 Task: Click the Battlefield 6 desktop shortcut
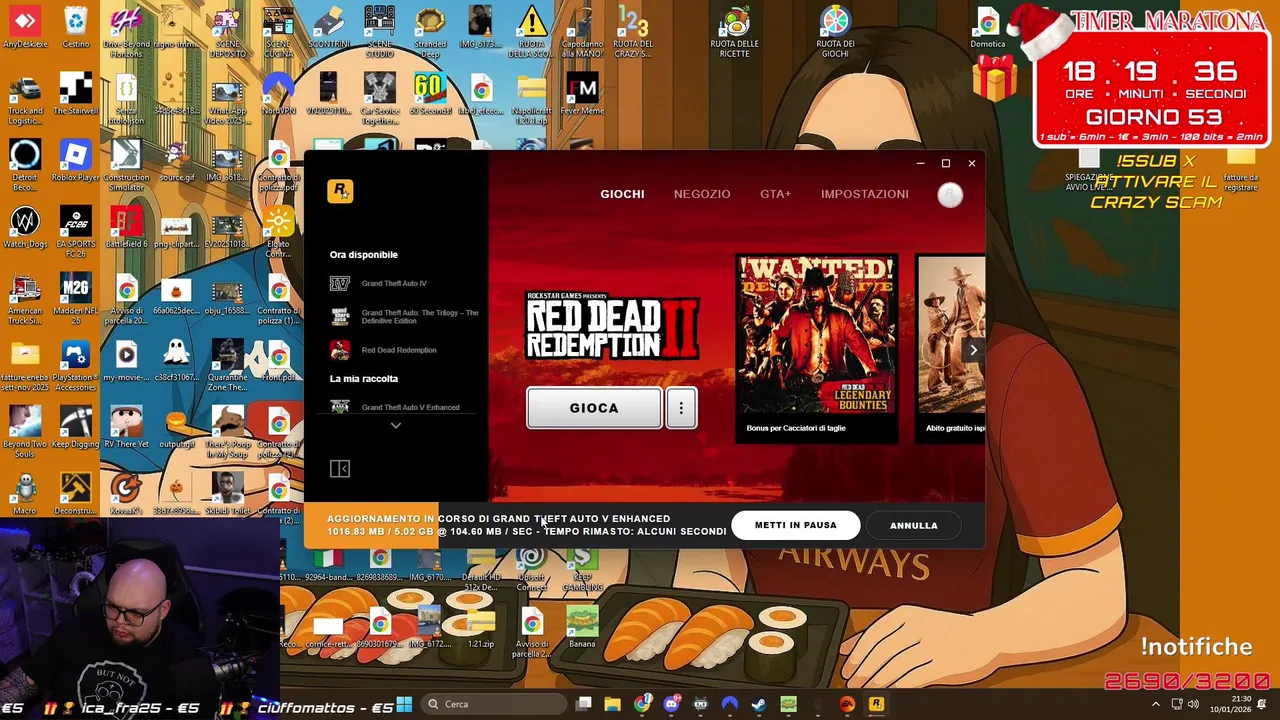[x=126, y=228]
